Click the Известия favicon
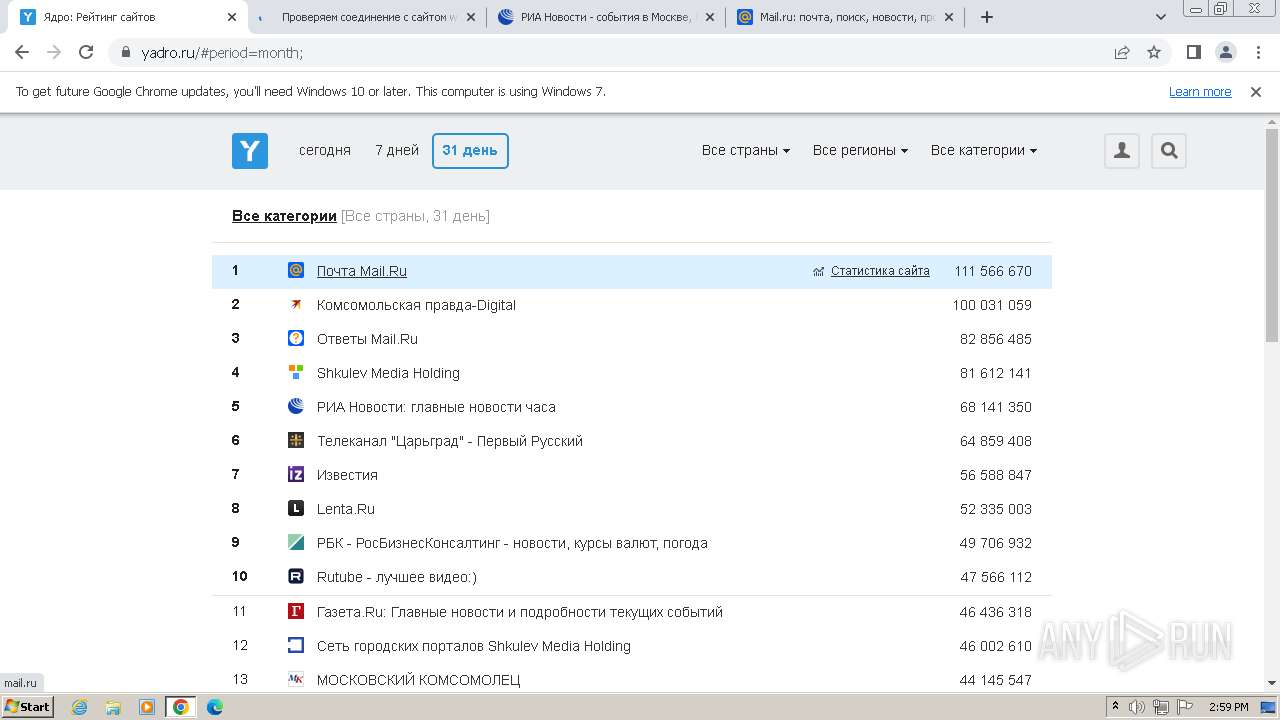The width and height of the screenshot is (1280, 720). [x=296, y=474]
